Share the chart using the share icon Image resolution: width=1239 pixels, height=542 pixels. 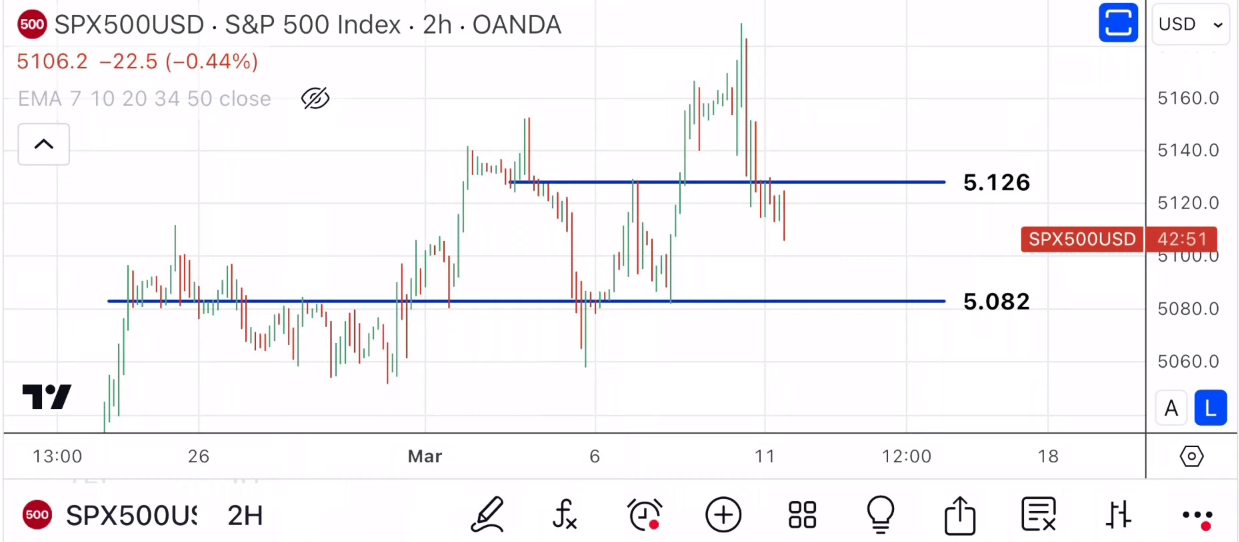pyautogui.click(x=959, y=514)
